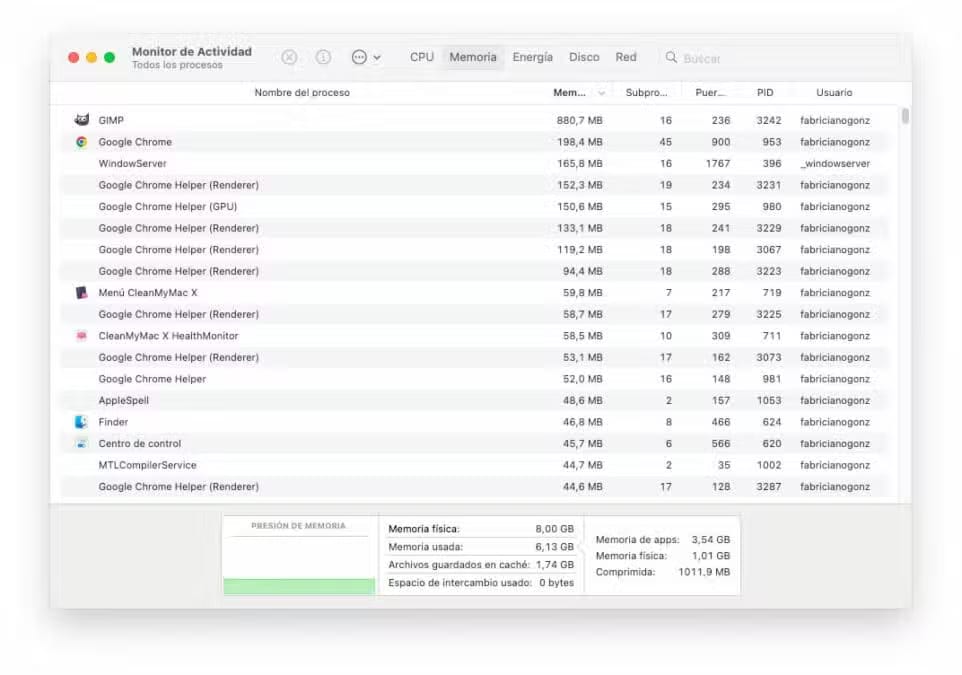This screenshot has width=962, height=675.
Task: Select Google Chrome Helper (GPU) row
Action: pos(472,206)
